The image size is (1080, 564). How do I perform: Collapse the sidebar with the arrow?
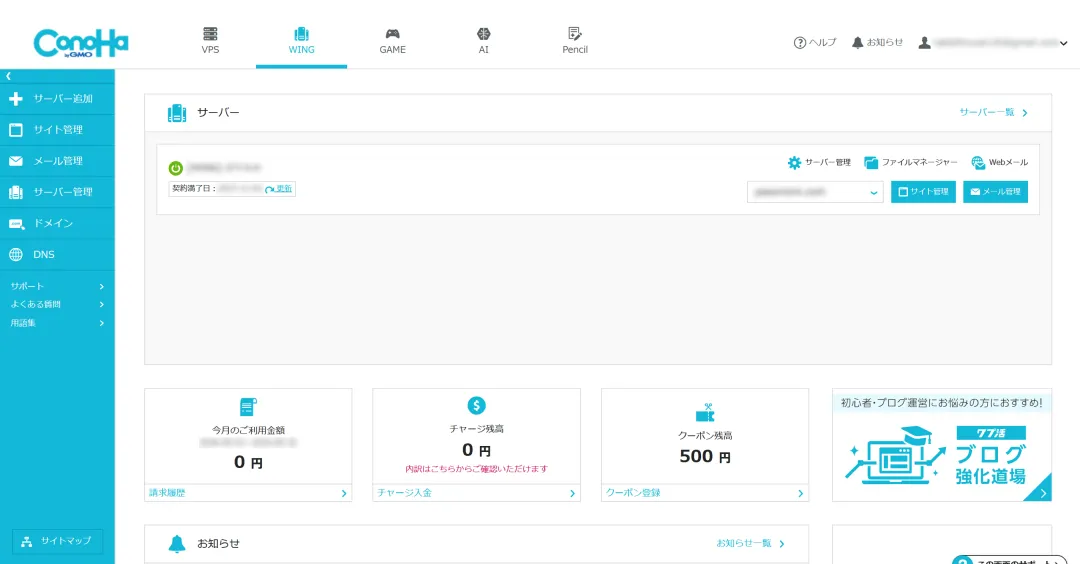(x=8, y=76)
